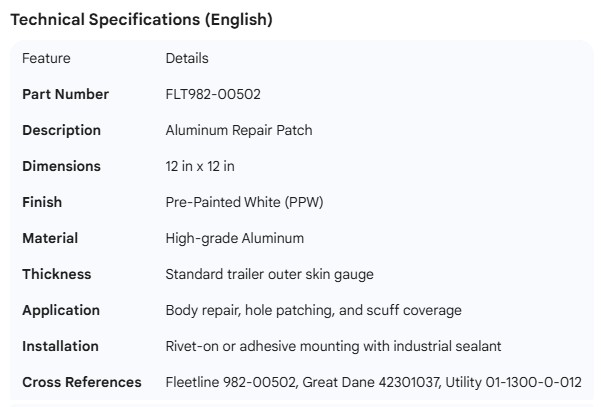Click the Cross References row label
601x407 pixels.
(x=82, y=382)
